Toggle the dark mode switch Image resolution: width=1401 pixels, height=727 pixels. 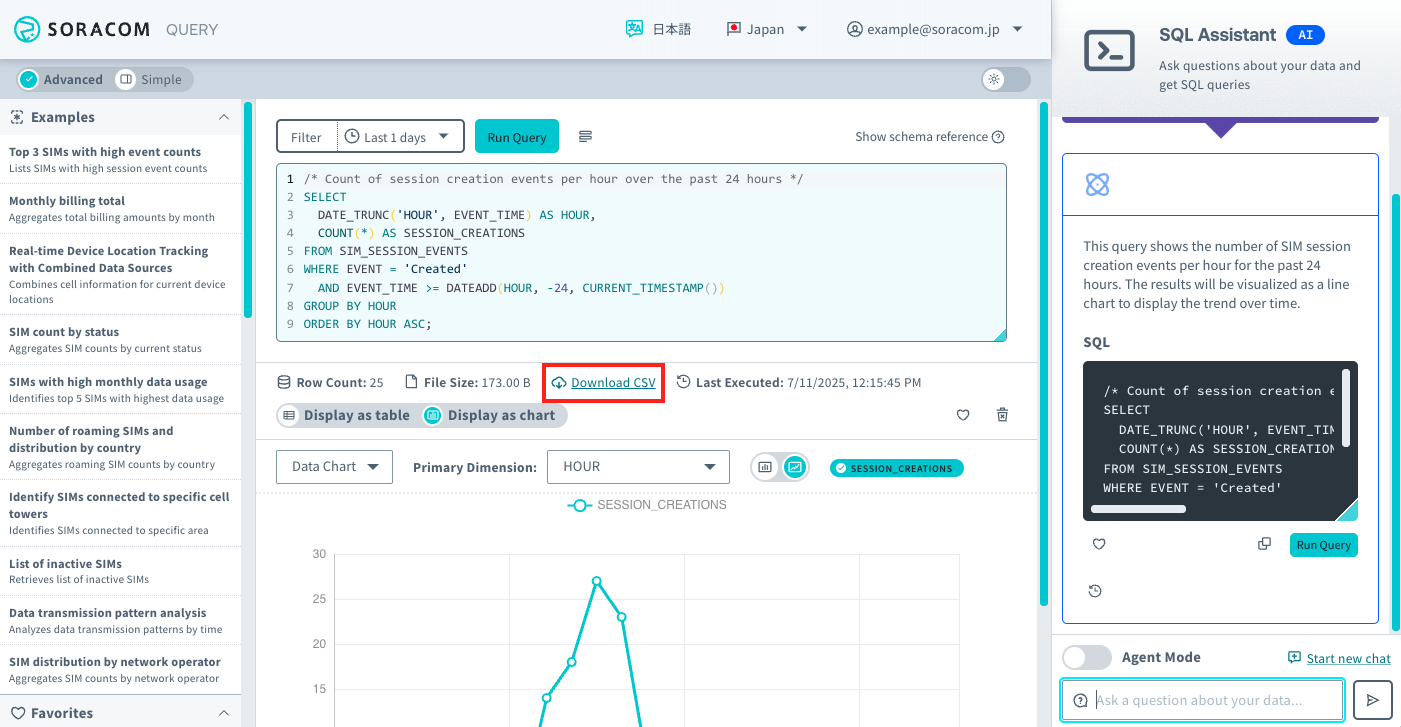(x=1005, y=79)
